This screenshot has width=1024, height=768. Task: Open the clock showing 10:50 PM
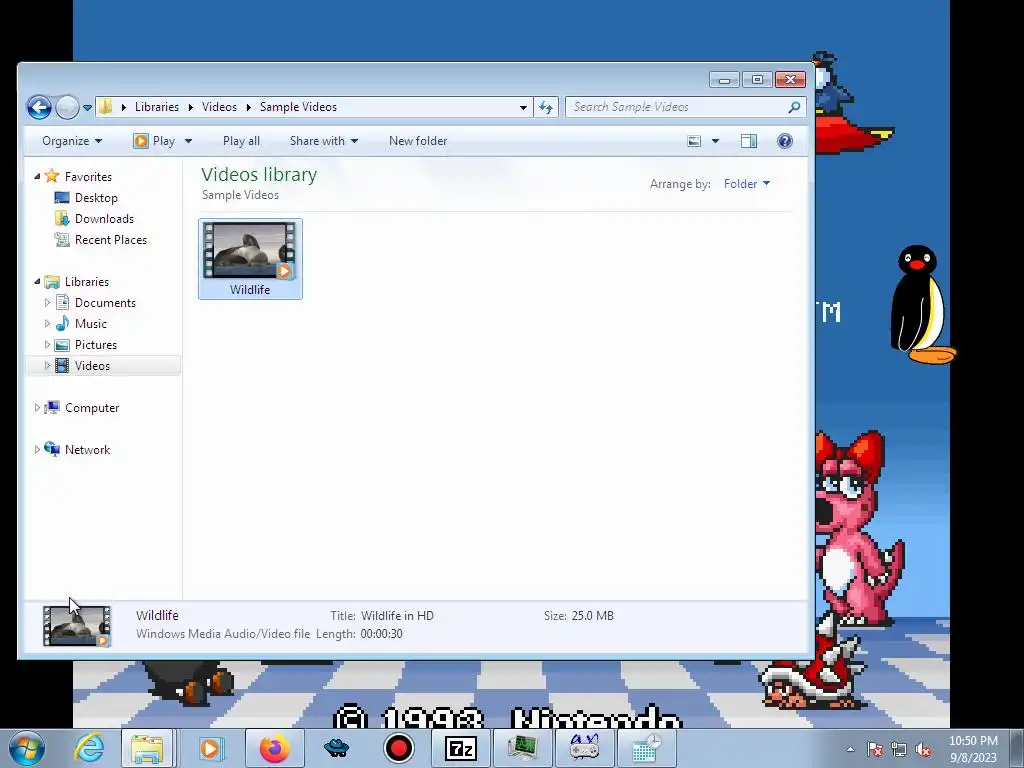pyautogui.click(x=973, y=749)
